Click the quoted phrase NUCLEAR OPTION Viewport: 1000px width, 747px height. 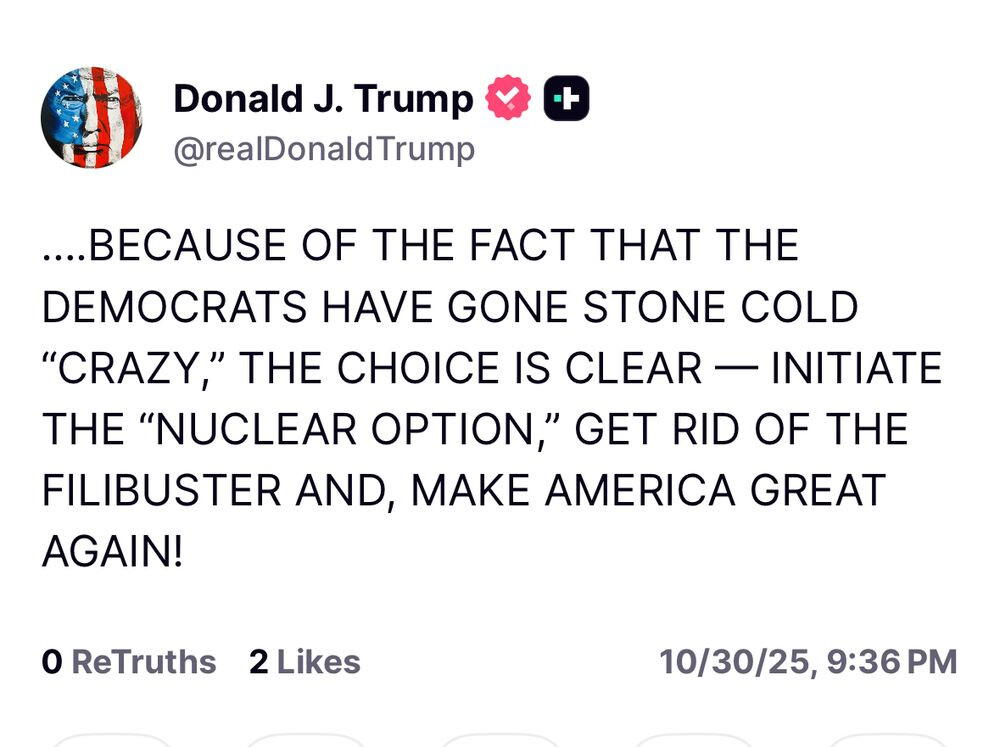click(x=348, y=429)
